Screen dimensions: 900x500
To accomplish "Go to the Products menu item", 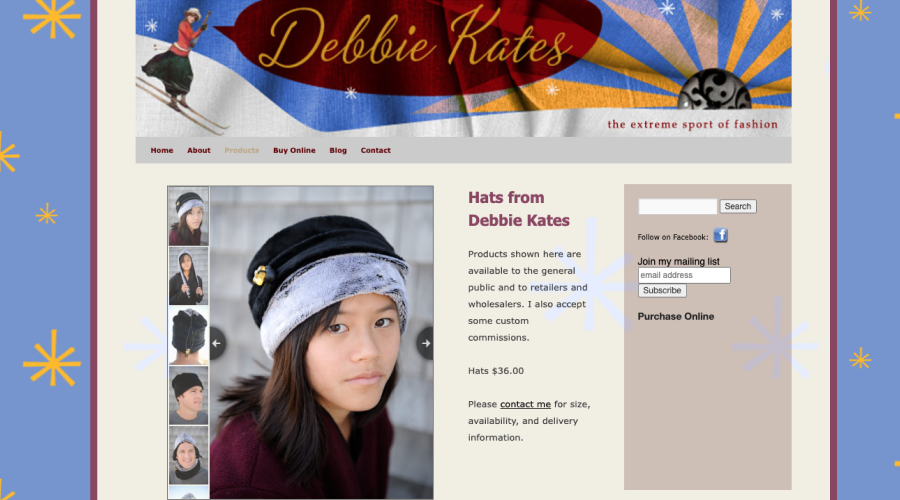I will [242, 150].
